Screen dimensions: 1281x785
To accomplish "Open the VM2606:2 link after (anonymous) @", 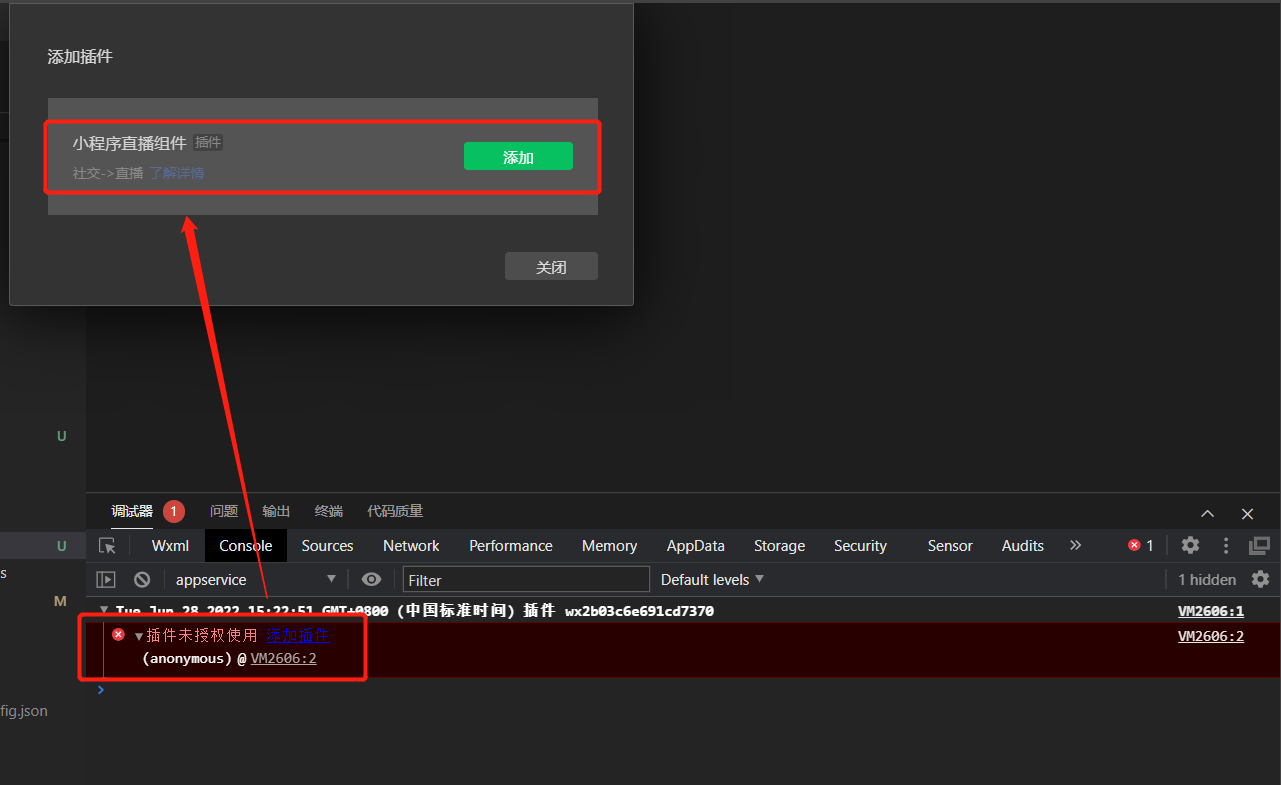I will pyautogui.click(x=284, y=658).
